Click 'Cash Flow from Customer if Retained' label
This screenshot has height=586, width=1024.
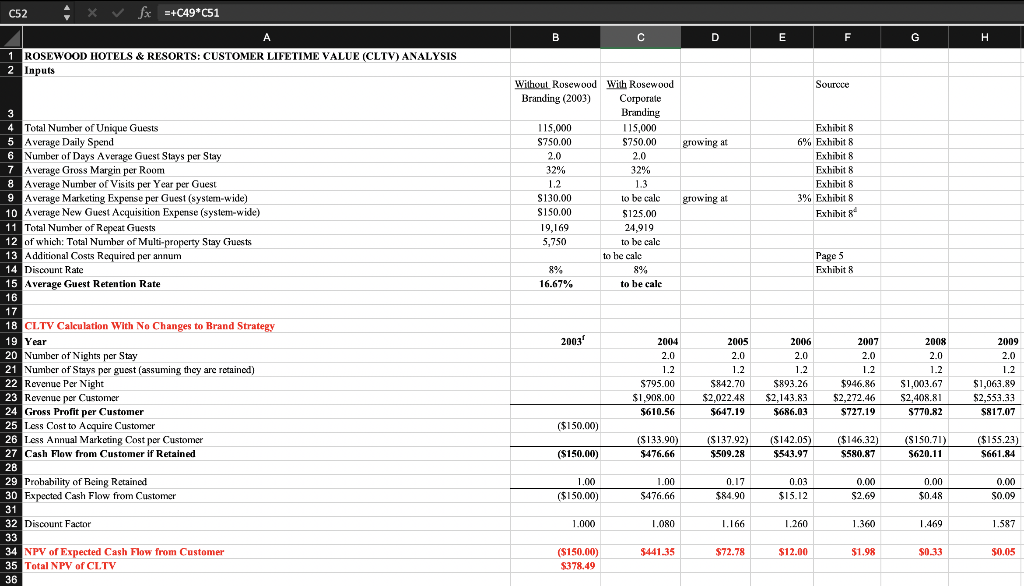pos(110,453)
